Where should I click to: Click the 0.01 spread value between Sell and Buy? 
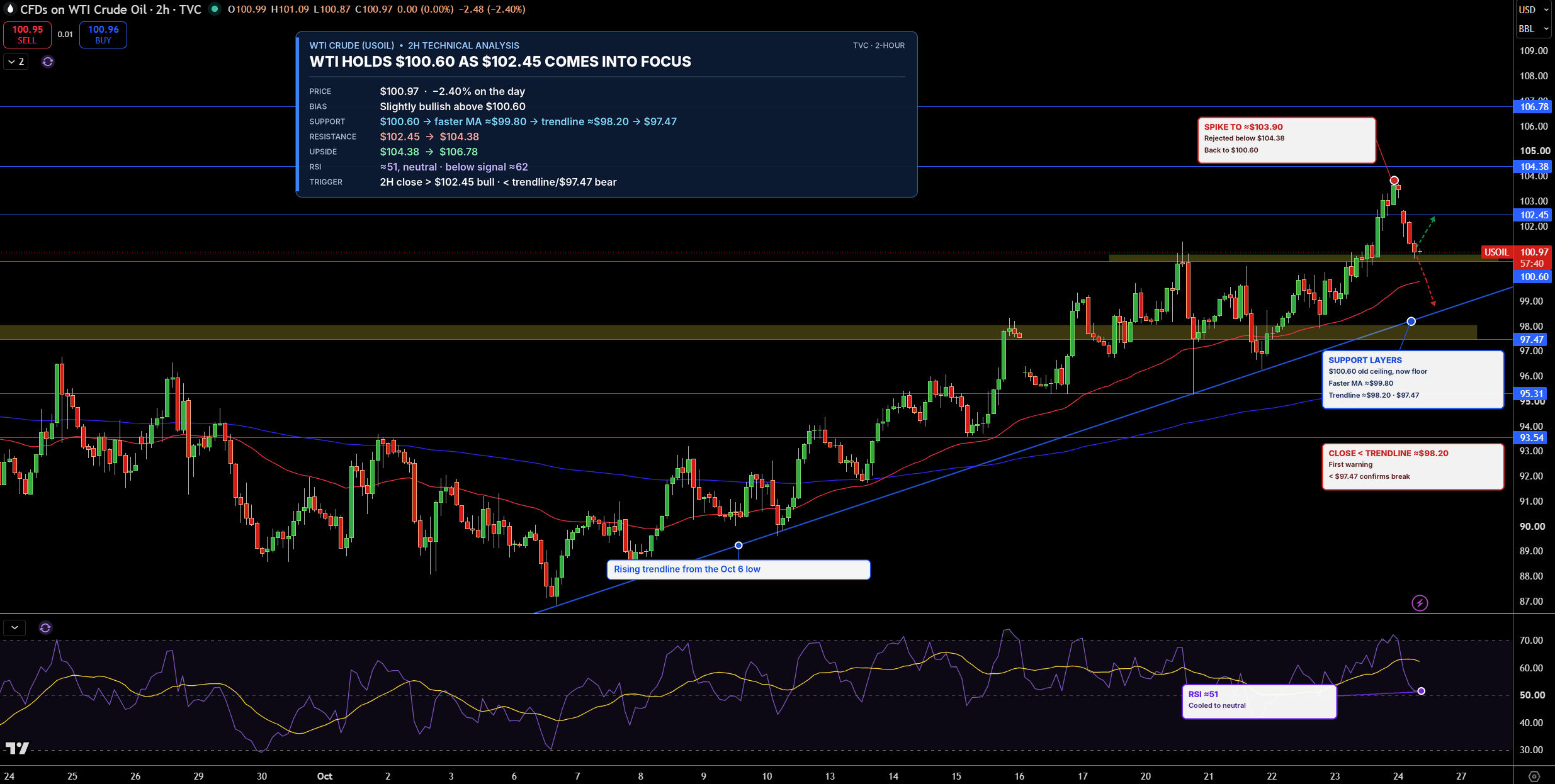[x=65, y=35]
